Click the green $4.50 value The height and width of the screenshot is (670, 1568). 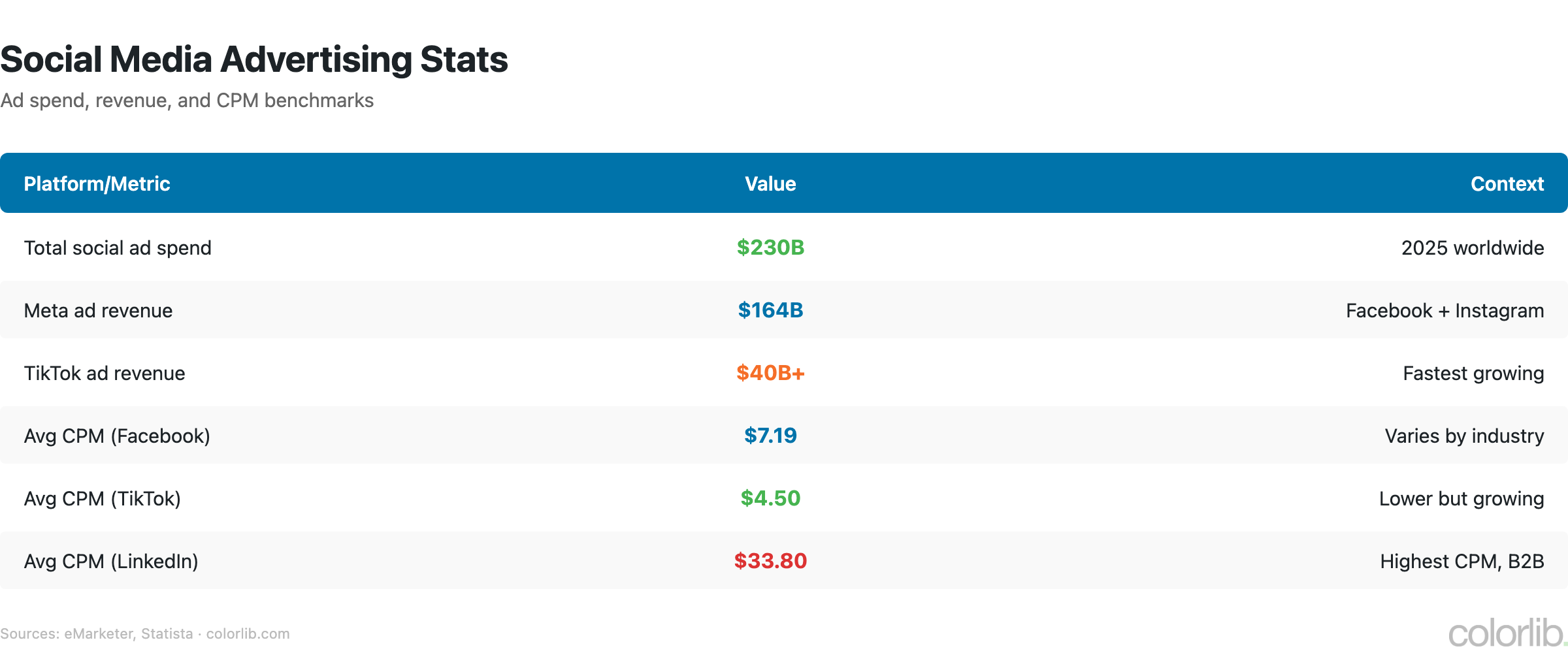pos(770,498)
